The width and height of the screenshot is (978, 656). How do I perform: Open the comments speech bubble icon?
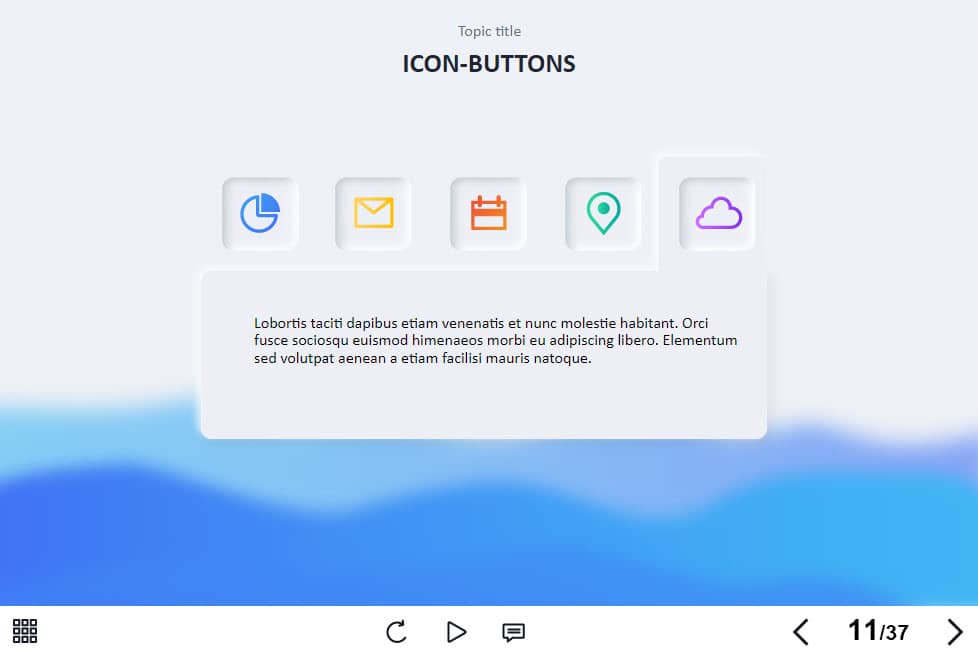click(513, 632)
